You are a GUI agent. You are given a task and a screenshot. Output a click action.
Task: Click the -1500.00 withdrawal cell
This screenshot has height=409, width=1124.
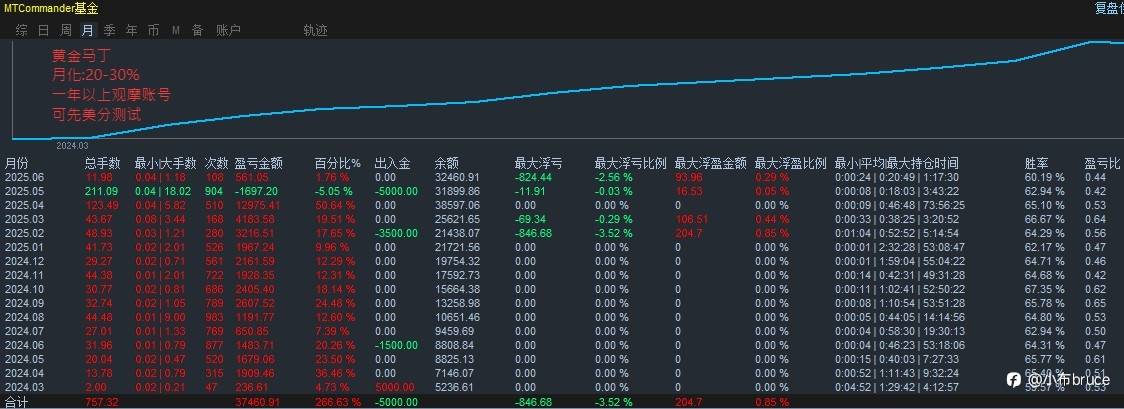point(396,345)
